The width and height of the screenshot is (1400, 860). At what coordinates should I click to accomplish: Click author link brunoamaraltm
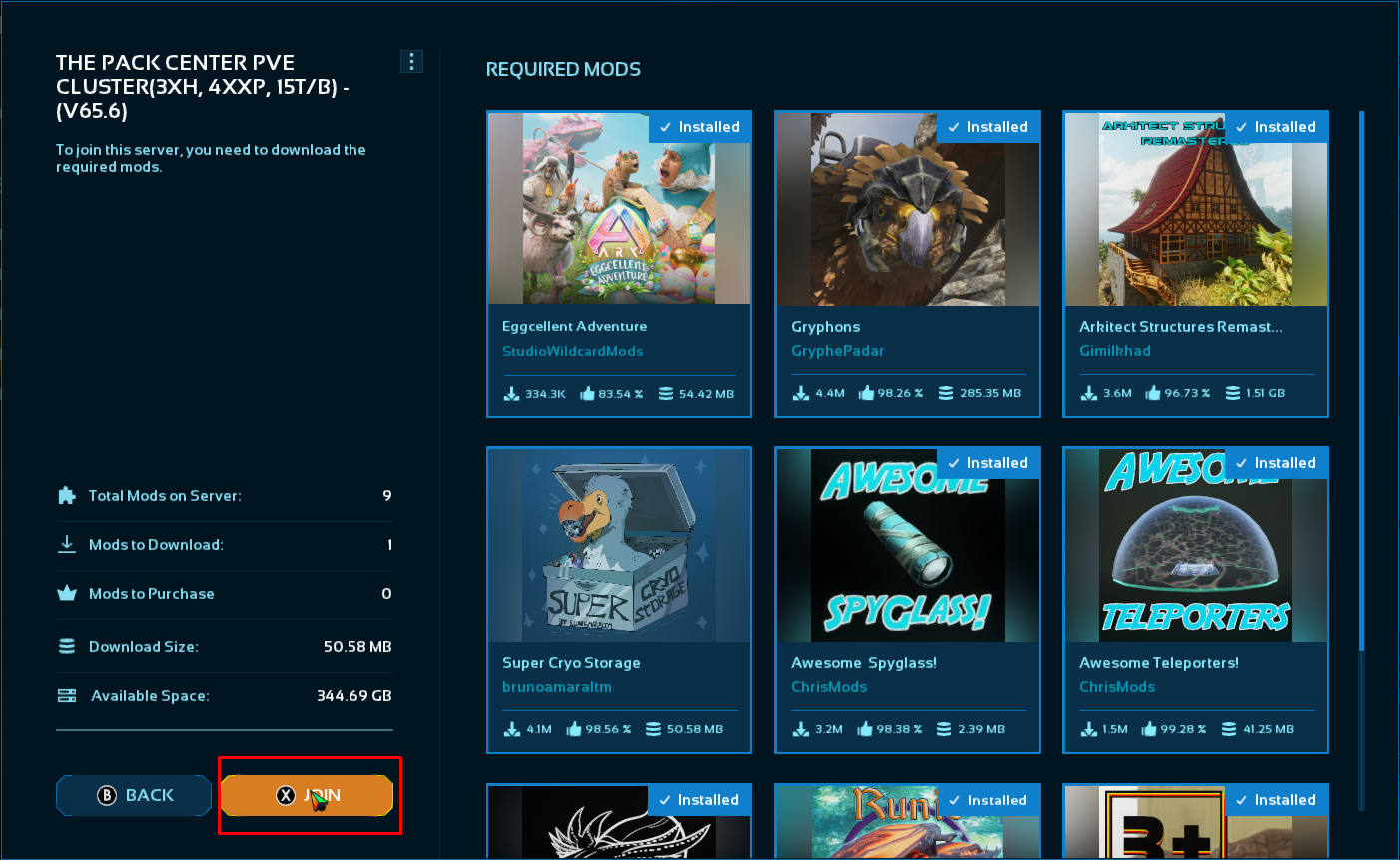coord(556,687)
